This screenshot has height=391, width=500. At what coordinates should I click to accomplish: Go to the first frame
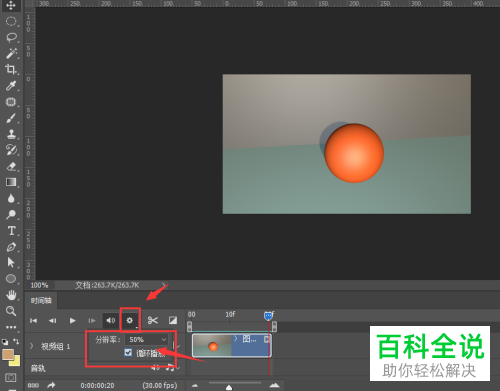coord(33,321)
